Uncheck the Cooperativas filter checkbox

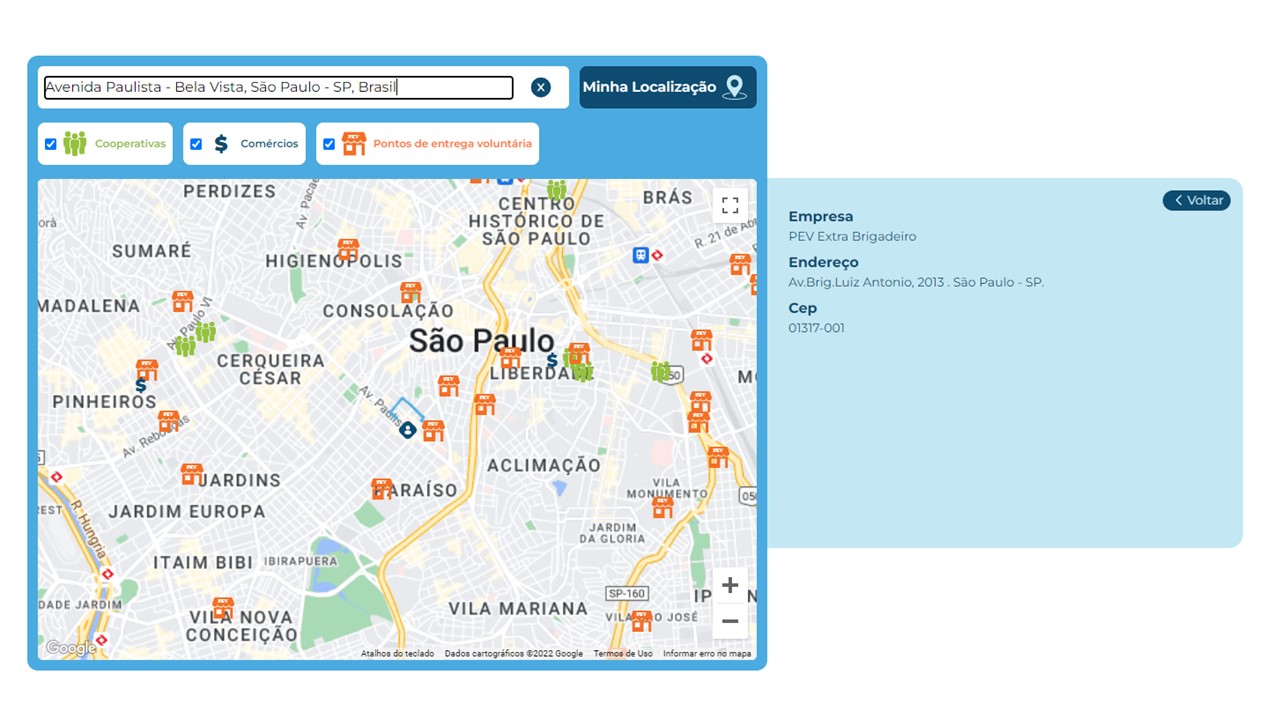pyautogui.click(x=51, y=144)
